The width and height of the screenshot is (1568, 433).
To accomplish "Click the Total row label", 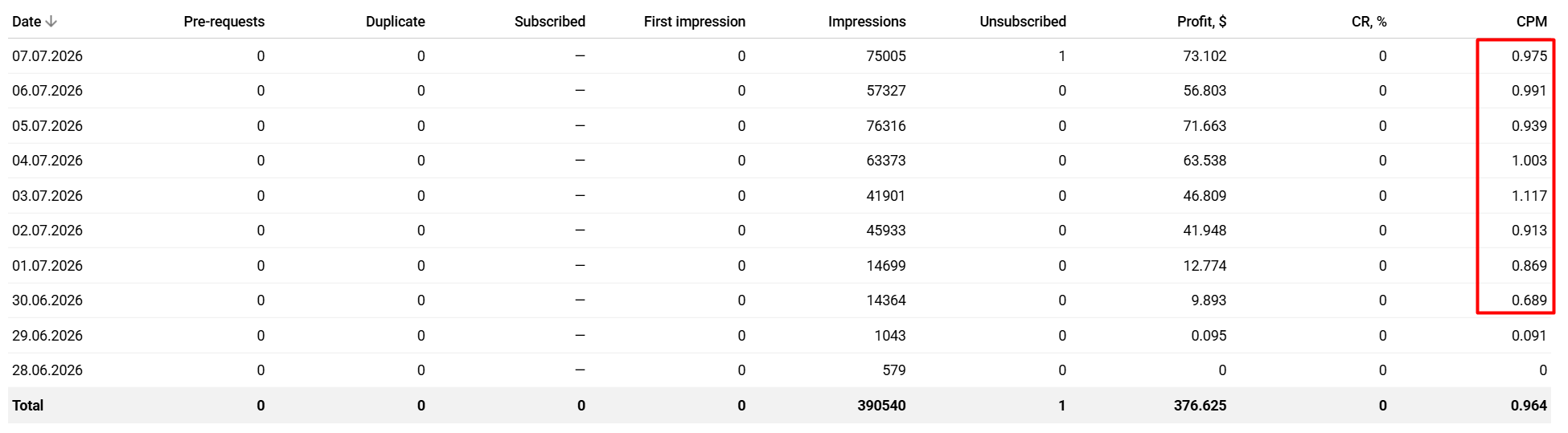I will pos(28,406).
